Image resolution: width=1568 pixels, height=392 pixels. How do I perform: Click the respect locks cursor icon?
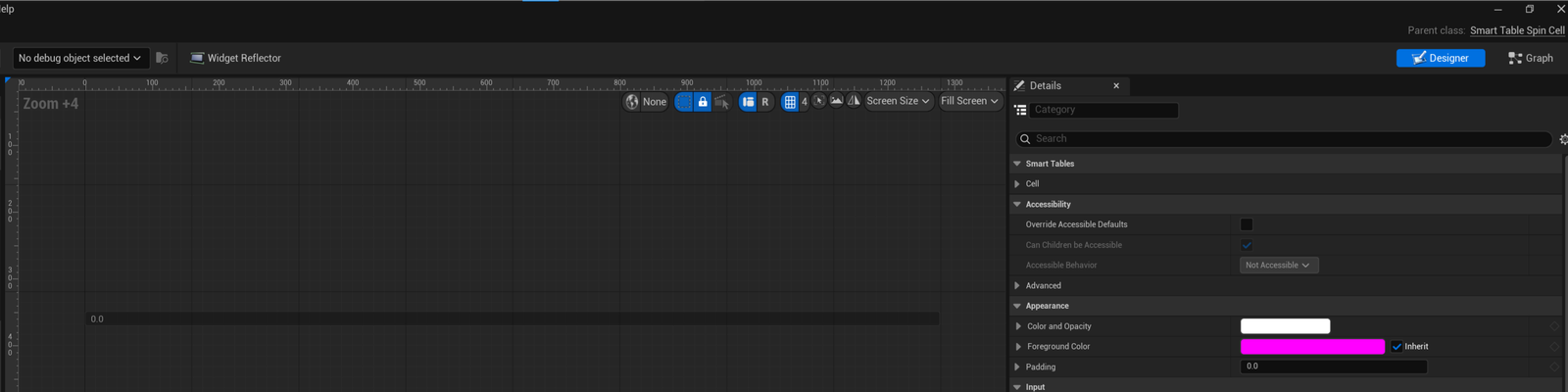pos(722,101)
